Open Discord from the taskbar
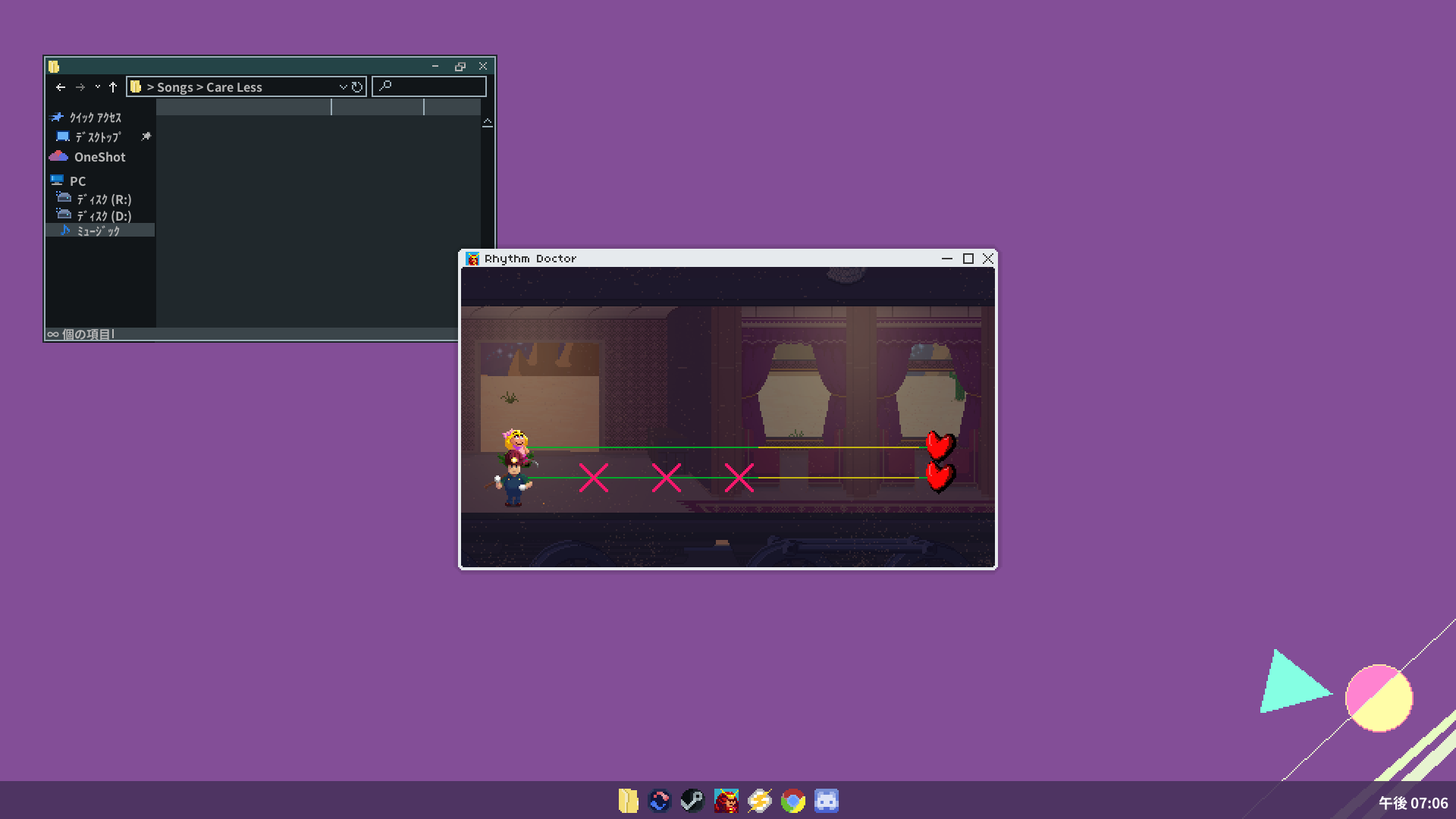 point(827,801)
